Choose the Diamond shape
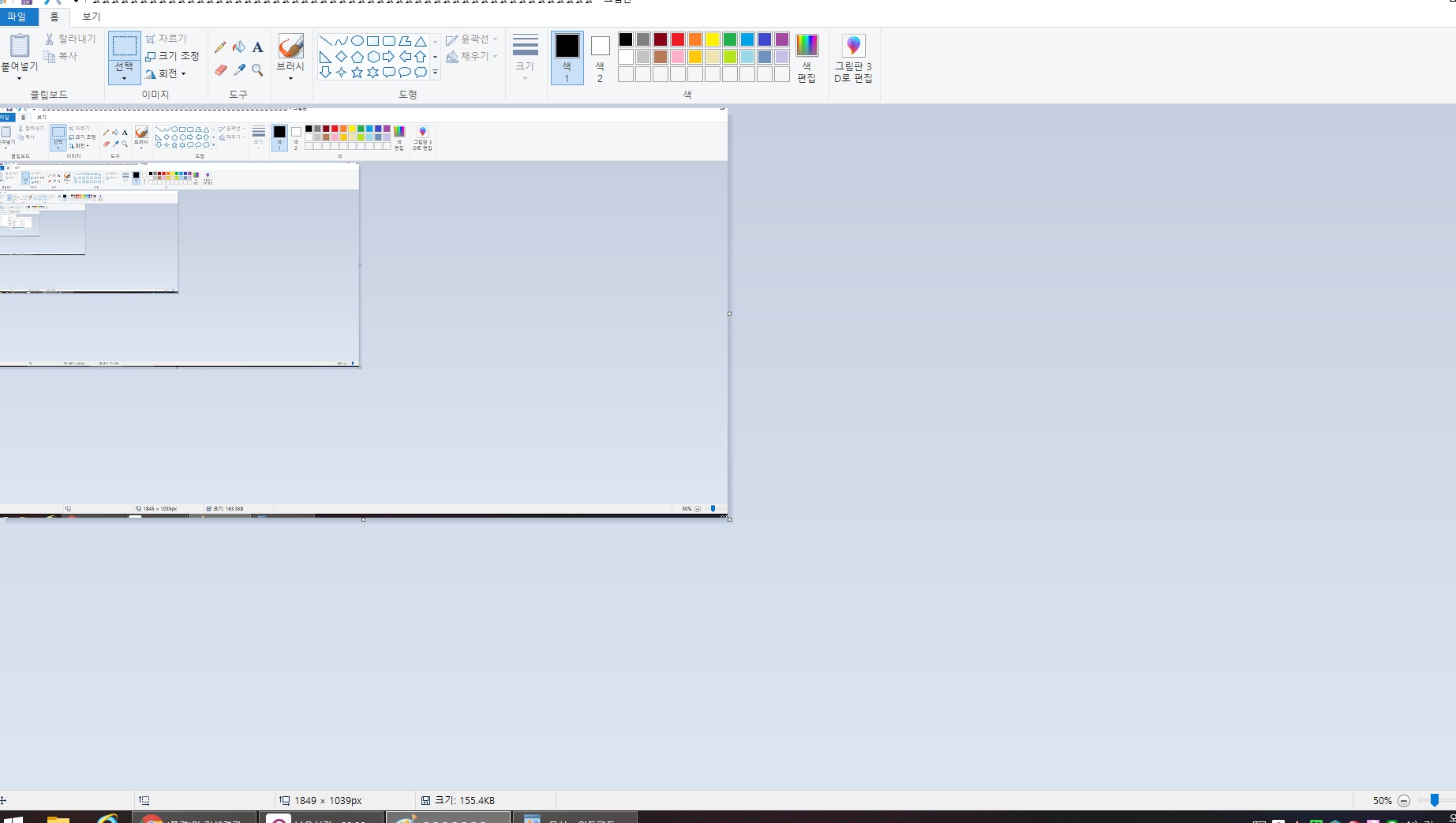1456x823 pixels. pyautogui.click(x=341, y=57)
